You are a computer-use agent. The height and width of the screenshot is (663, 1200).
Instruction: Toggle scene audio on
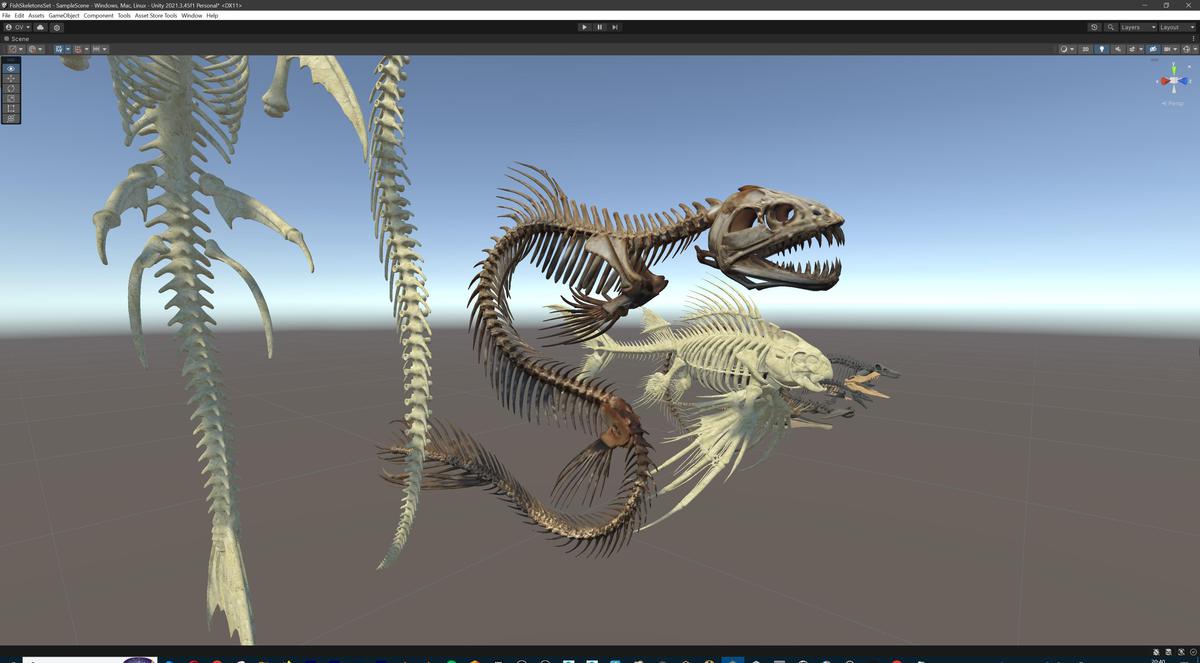(1117, 48)
